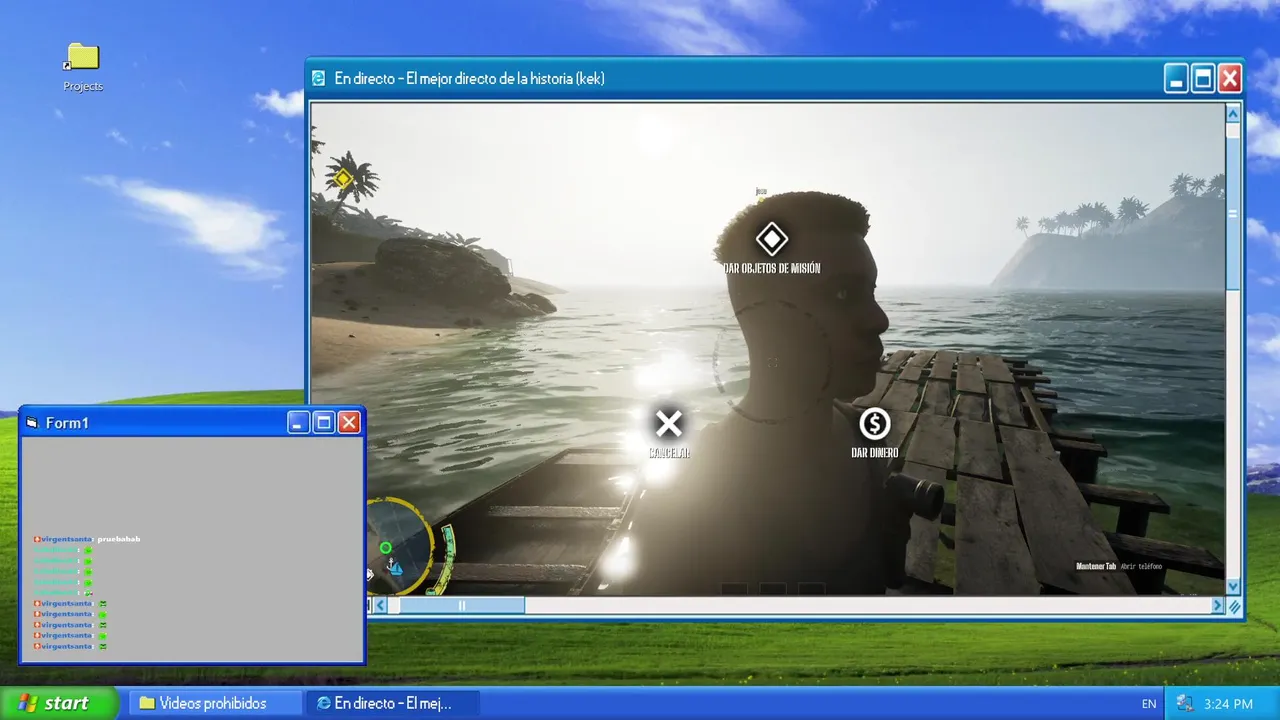Click the green circle marker on the minimap
This screenshot has height=720, width=1280.
[385, 547]
